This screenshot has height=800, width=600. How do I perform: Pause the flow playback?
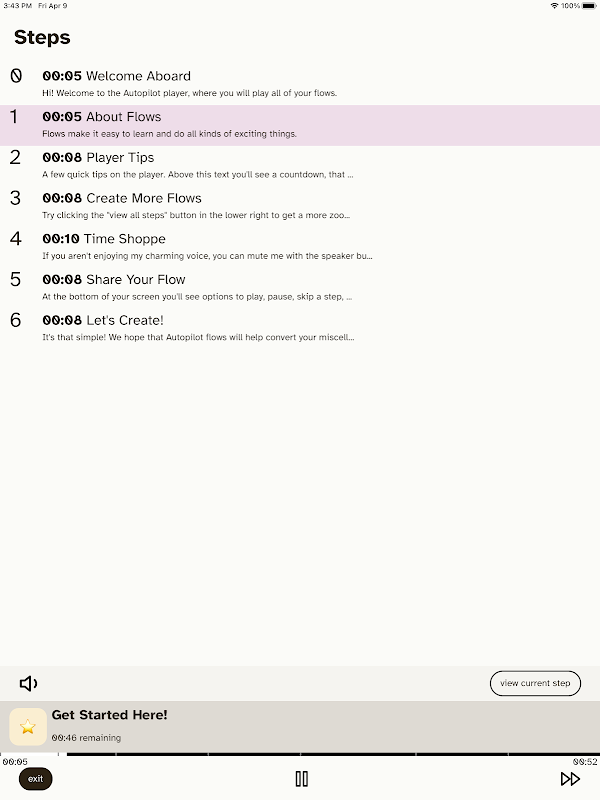302,779
